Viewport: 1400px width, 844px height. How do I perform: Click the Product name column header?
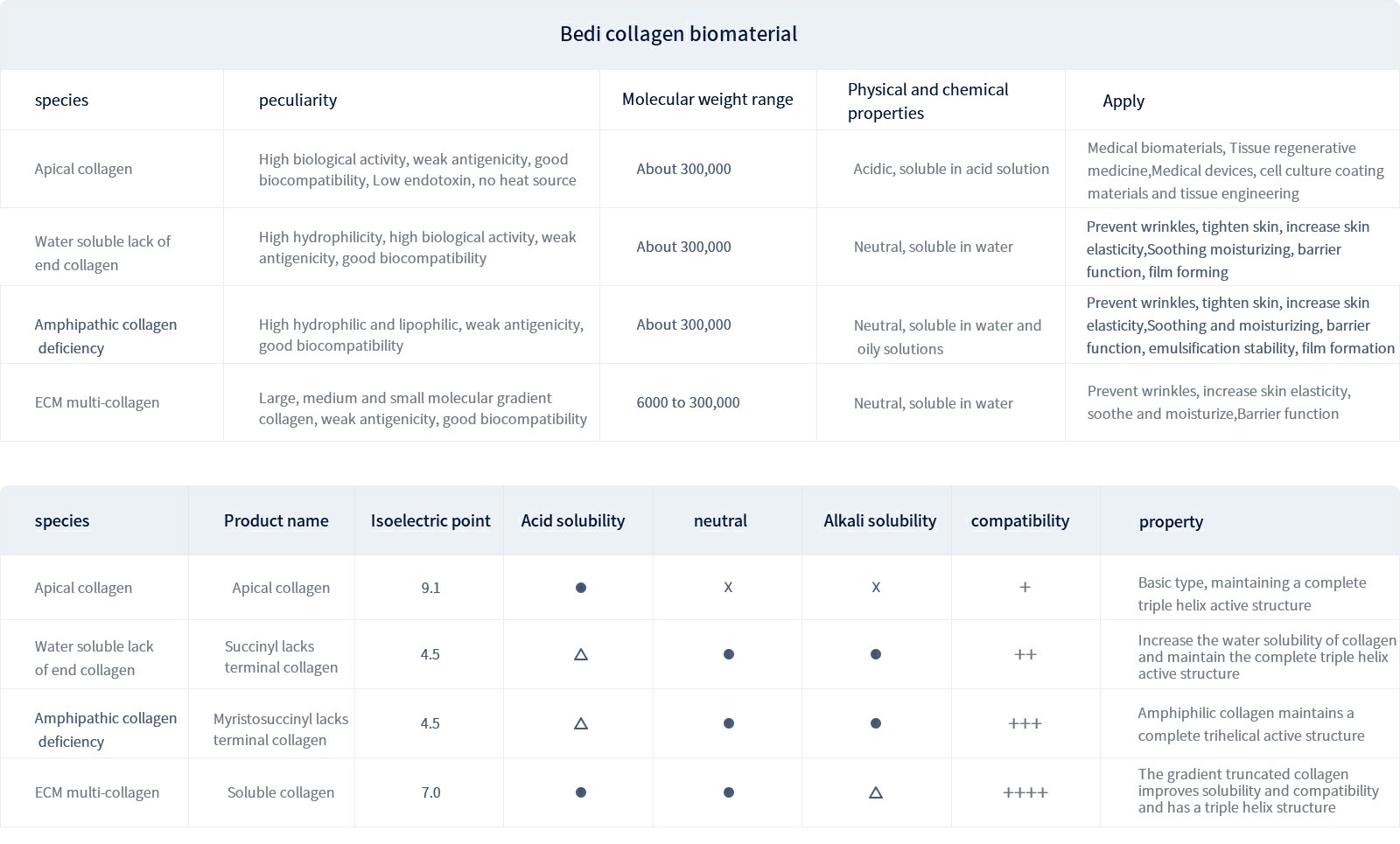(x=276, y=521)
